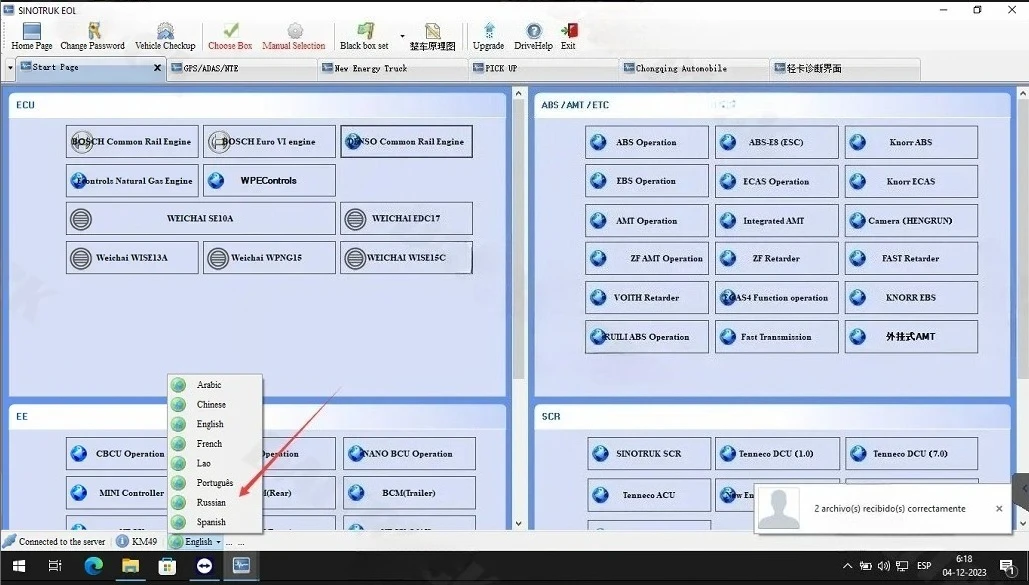The width and height of the screenshot is (1029, 585).
Task: Open the Home Page toolbar icon
Action: click(32, 35)
